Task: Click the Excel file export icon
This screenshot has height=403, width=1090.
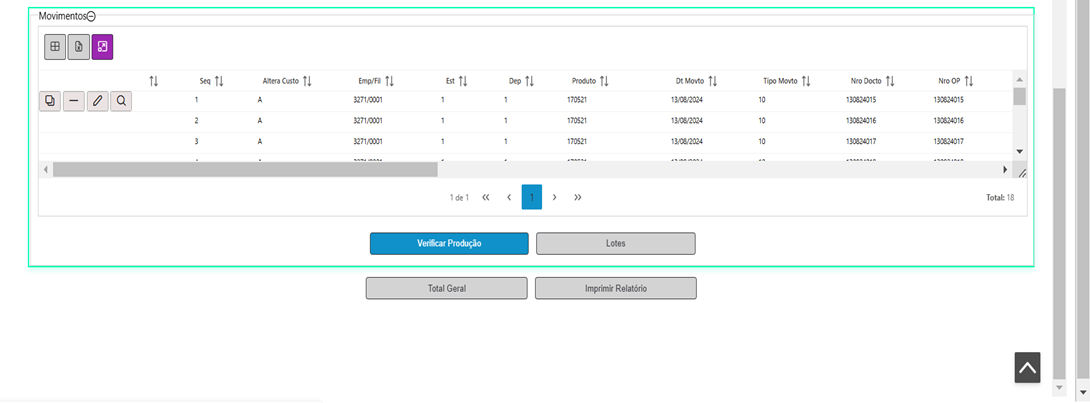Action: point(79,47)
